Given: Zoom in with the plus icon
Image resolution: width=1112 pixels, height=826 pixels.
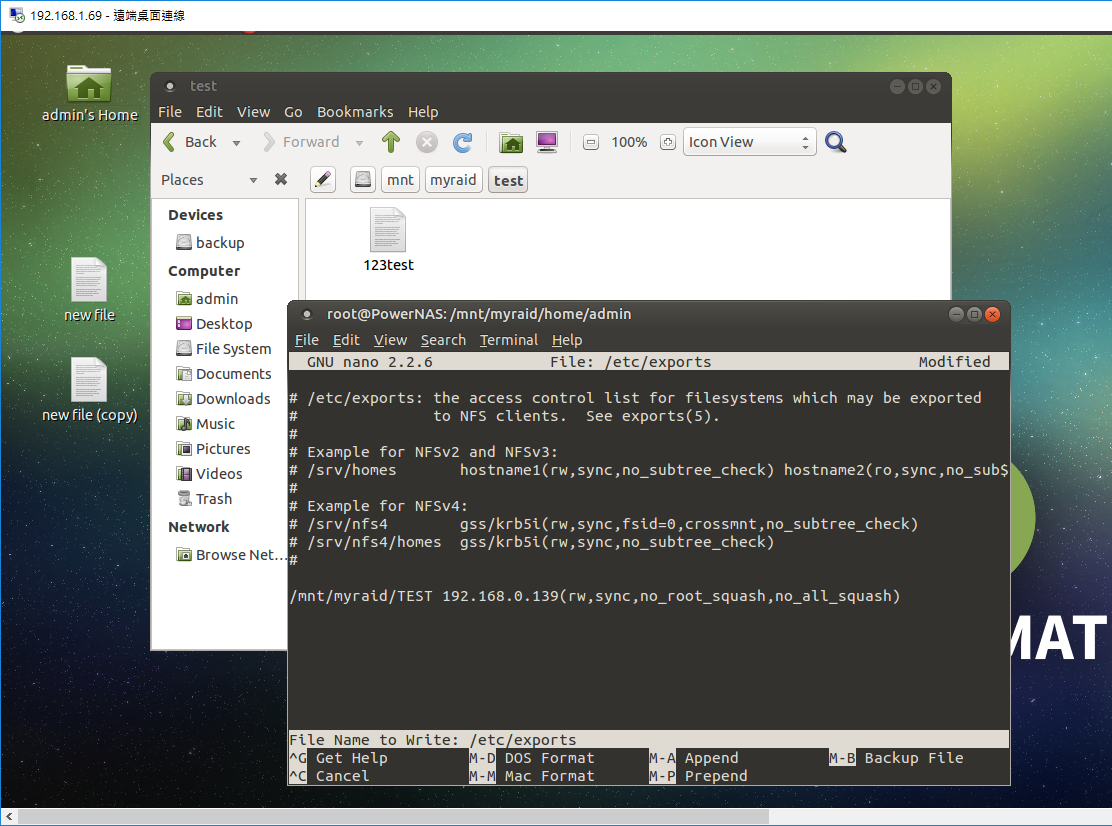Looking at the screenshot, I should point(667,143).
